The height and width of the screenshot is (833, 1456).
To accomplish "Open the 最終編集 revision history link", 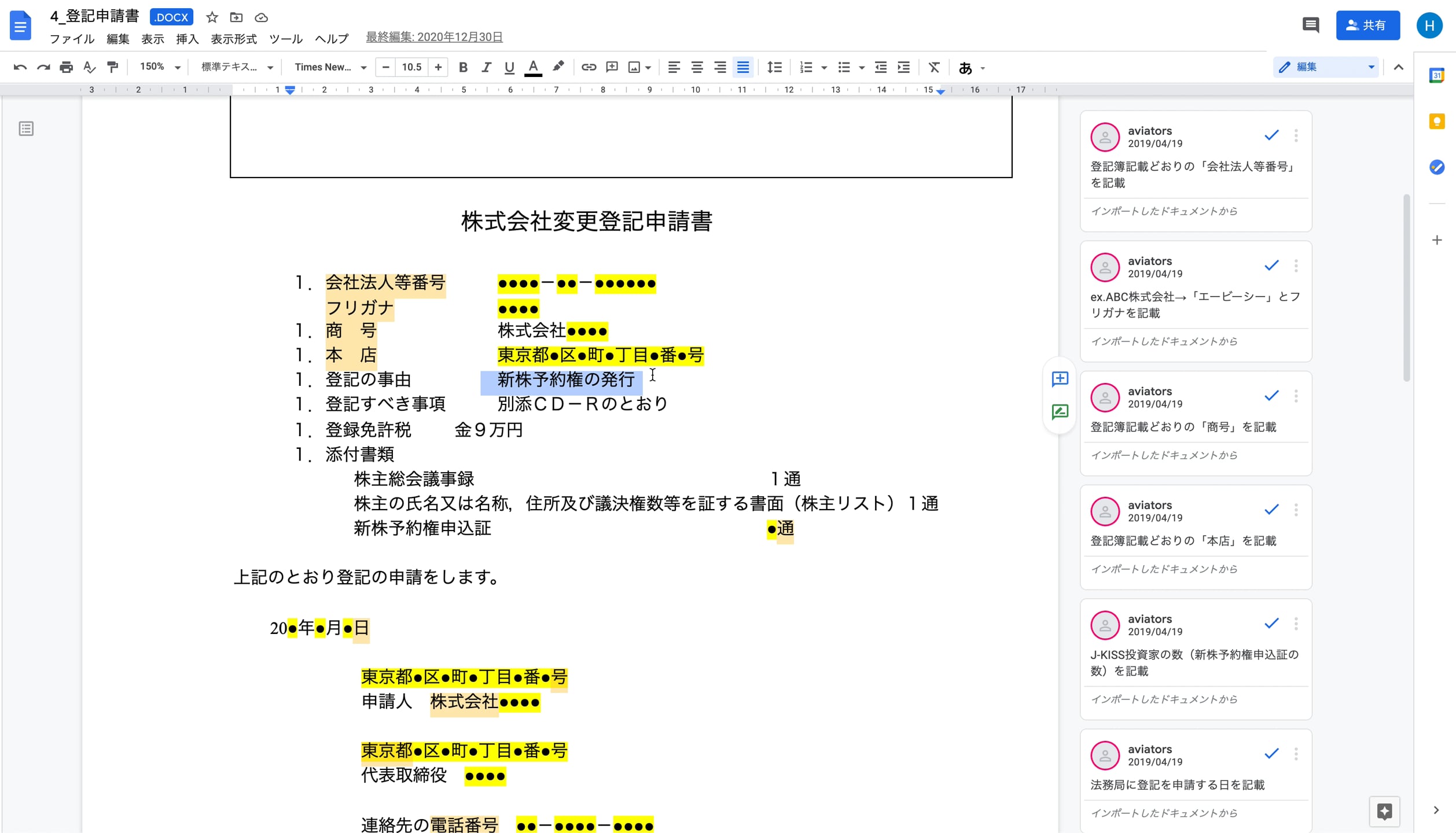I will click(433, 36).
